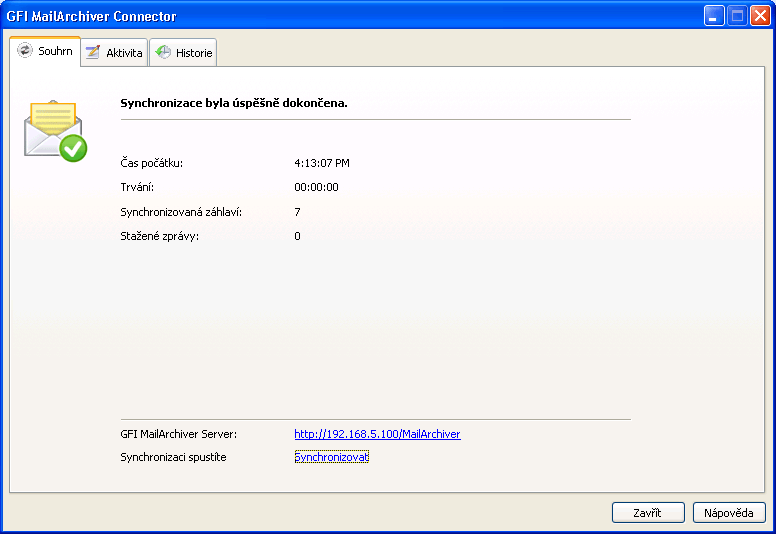
Task: Click the Historie tab clock icon
Action: pyautogui.click(x=162, y=52)
